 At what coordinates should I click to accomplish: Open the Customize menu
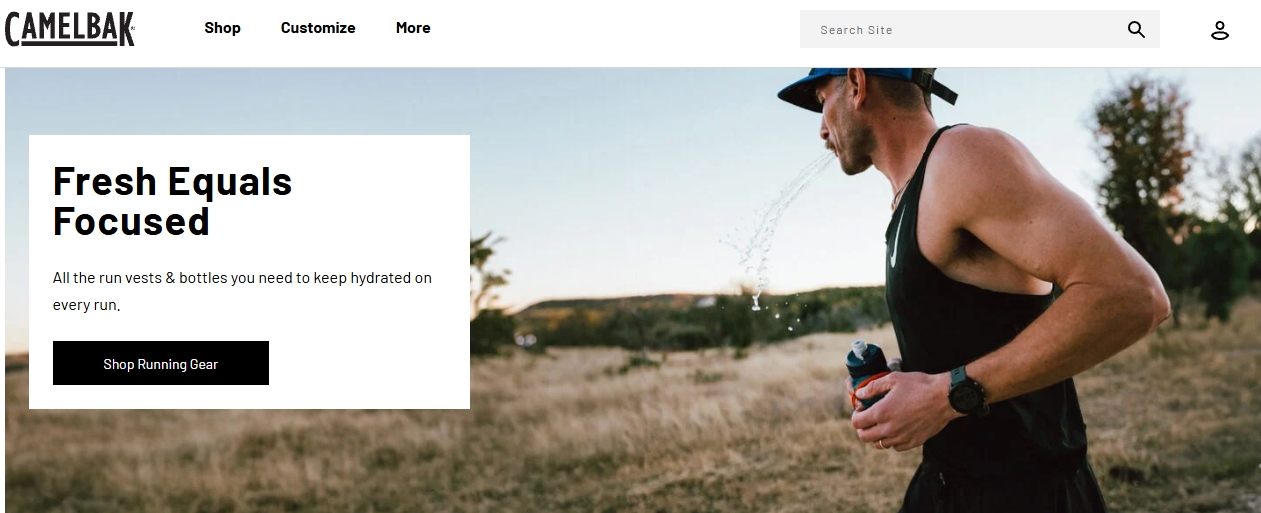(318, 28)
